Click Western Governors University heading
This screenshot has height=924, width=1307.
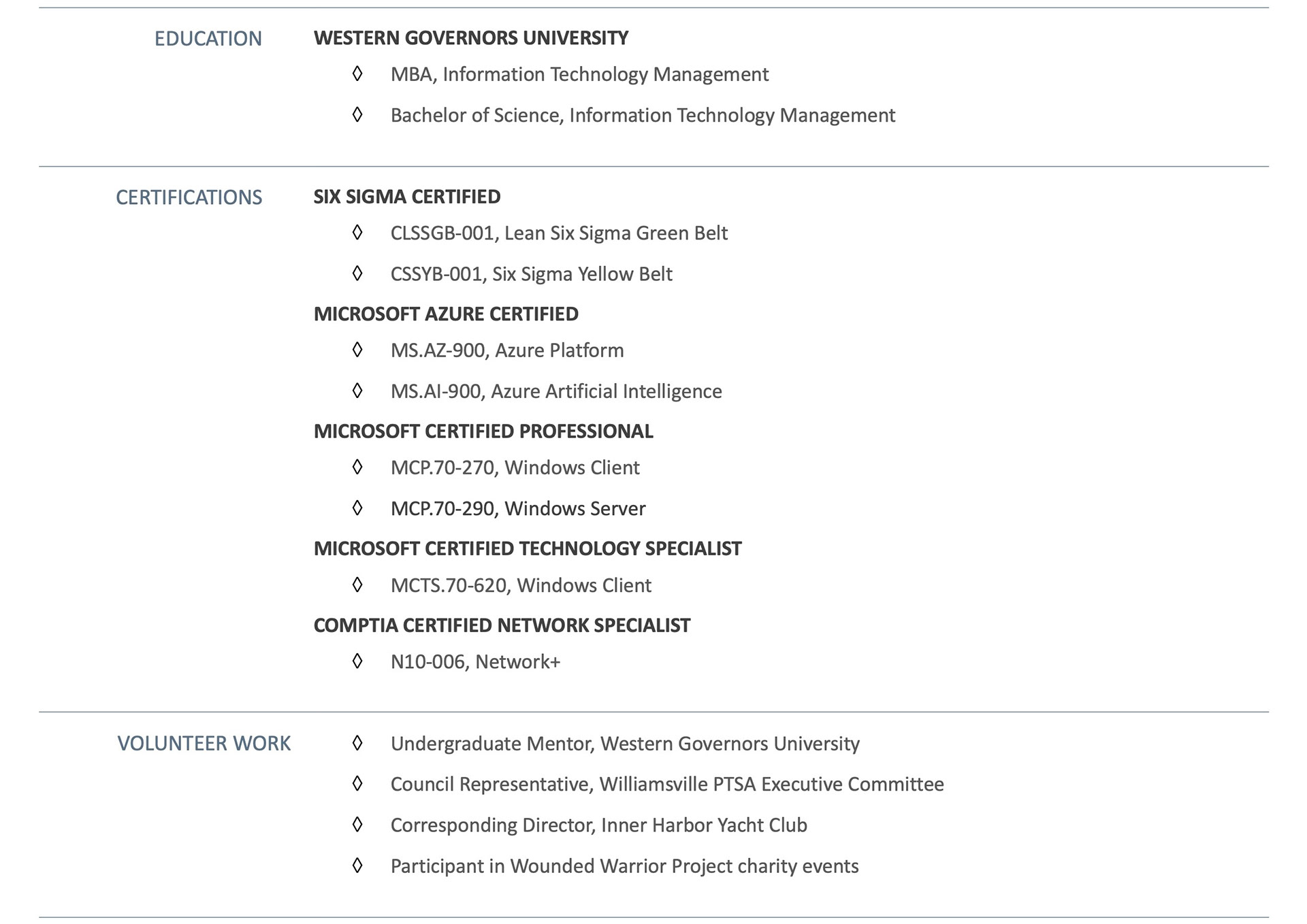tap(470, 38)
